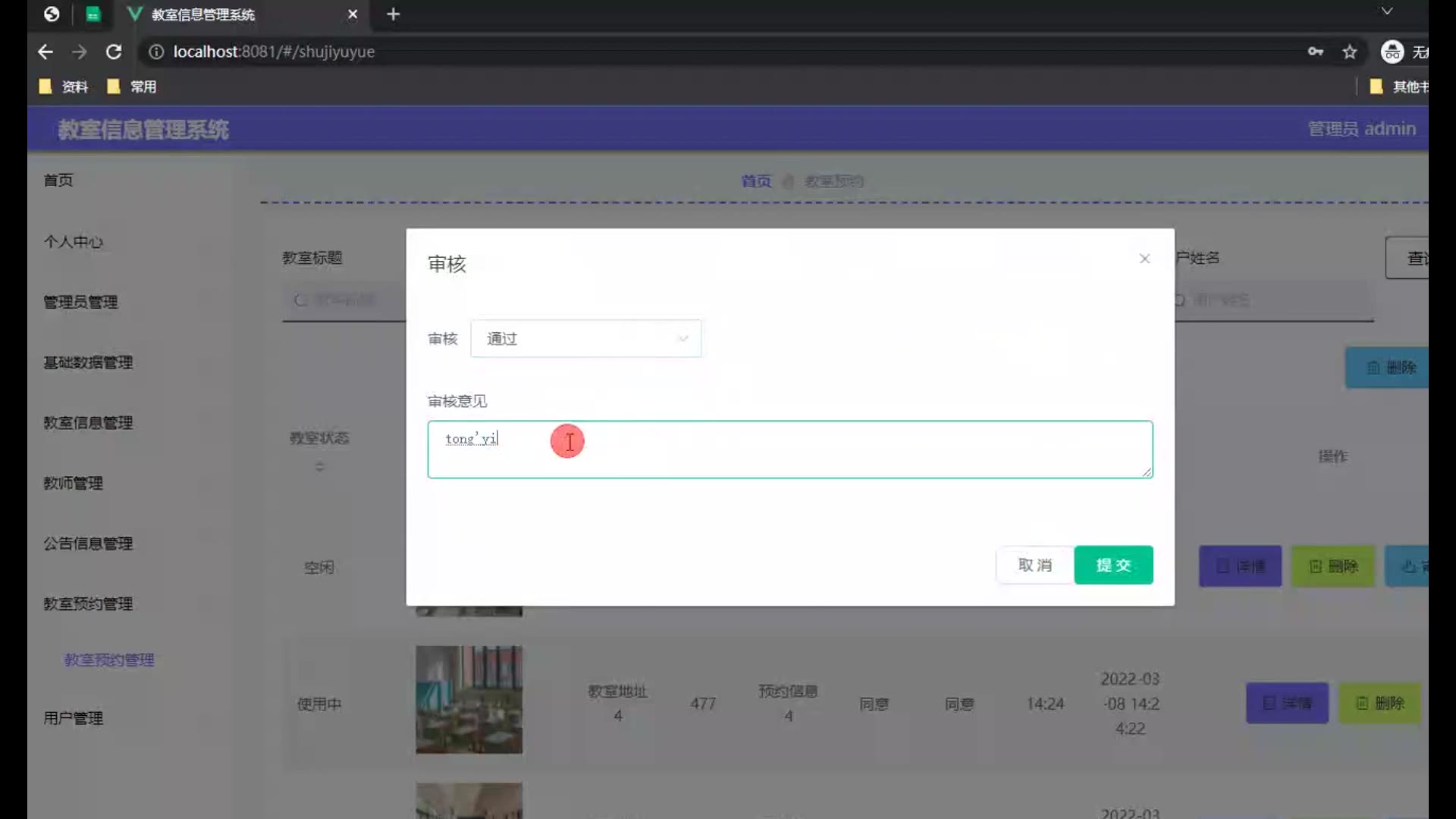Click the browser back arrow
Viewport: 1456px width, 819px height.
click(45, 52)
